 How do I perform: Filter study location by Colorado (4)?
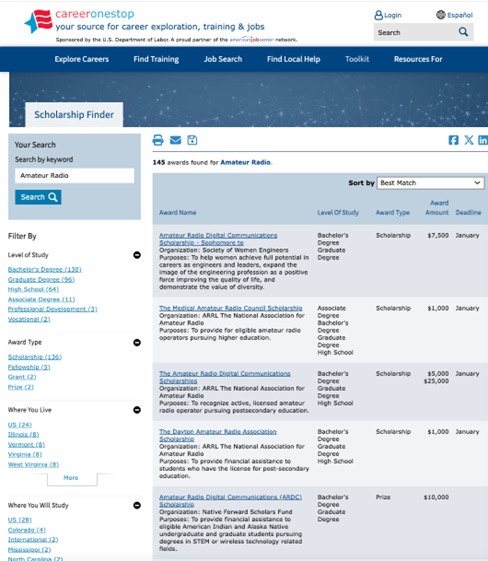(x=27, y=530)
